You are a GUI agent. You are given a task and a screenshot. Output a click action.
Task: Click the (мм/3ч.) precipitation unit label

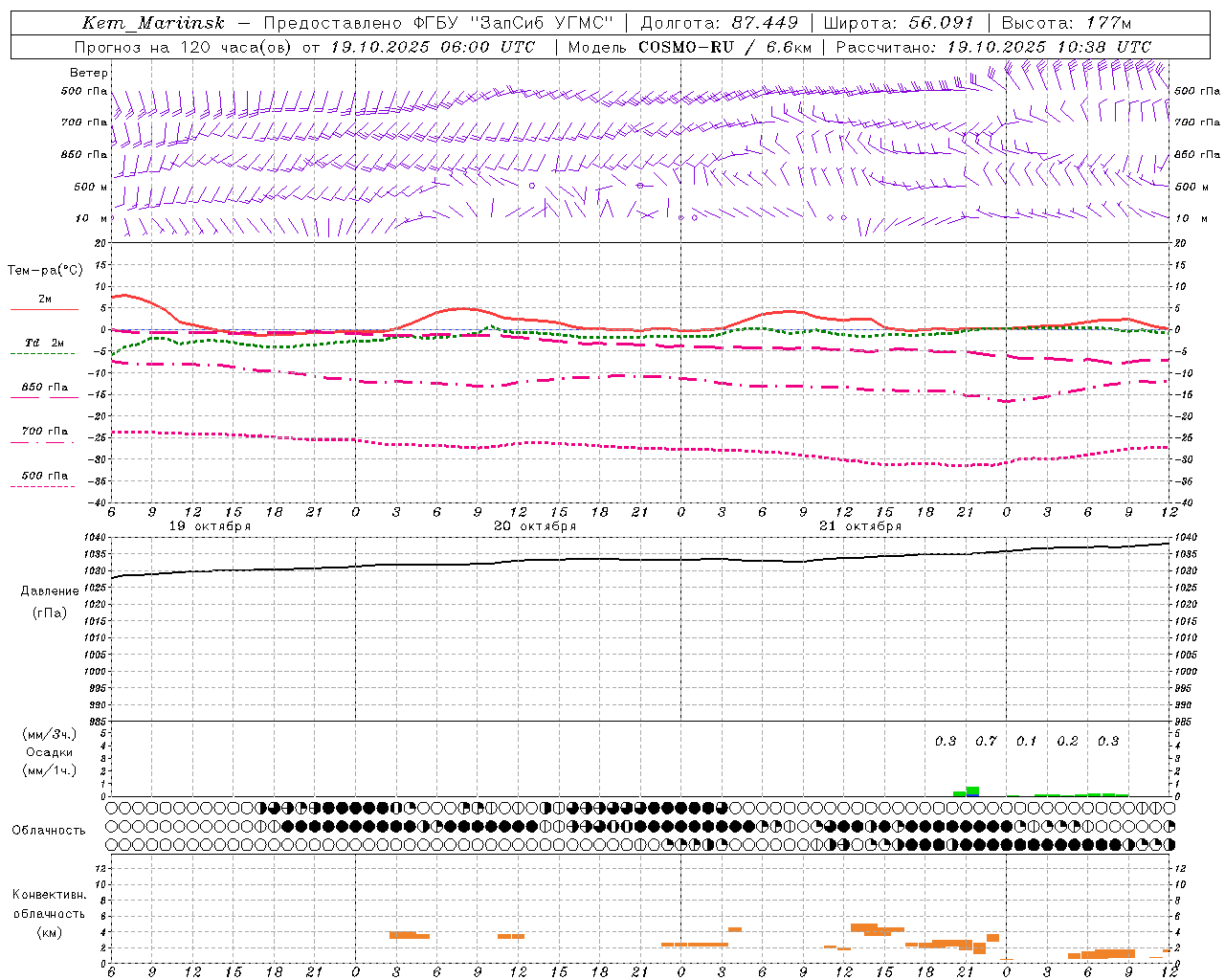50,734
